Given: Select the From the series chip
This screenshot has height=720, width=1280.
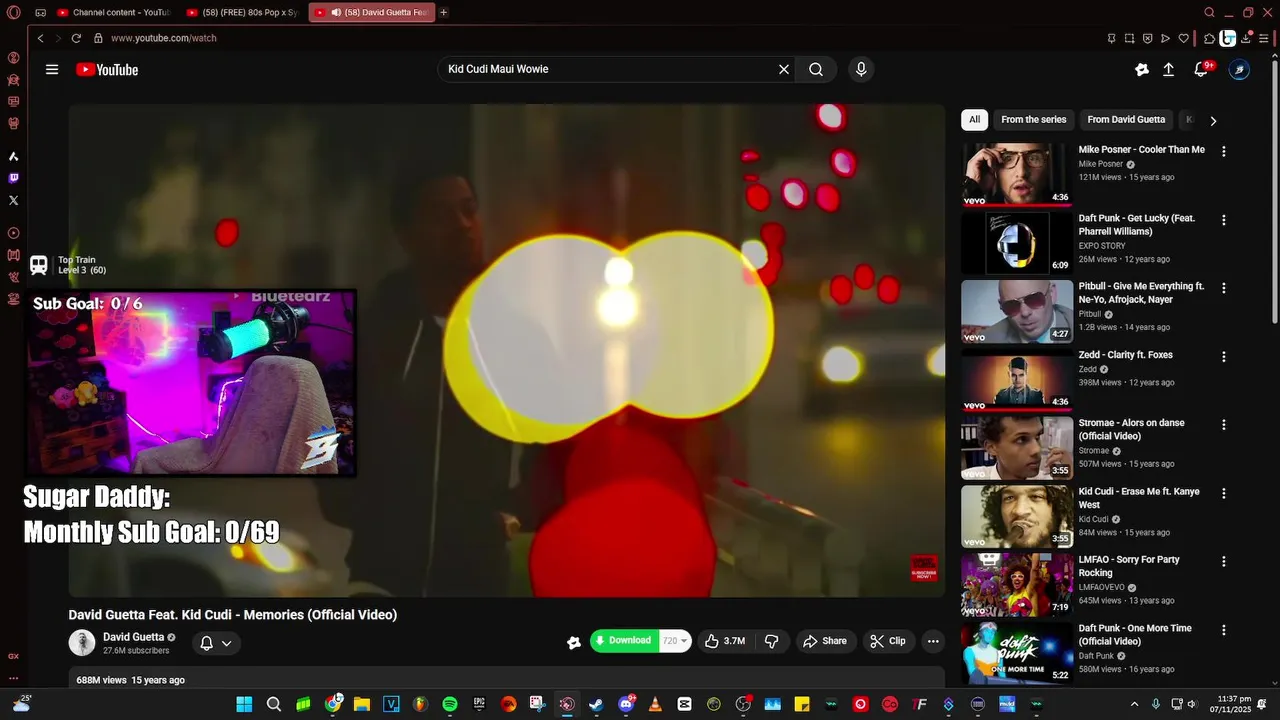Looking at the screenshot, I should 1033,119.
